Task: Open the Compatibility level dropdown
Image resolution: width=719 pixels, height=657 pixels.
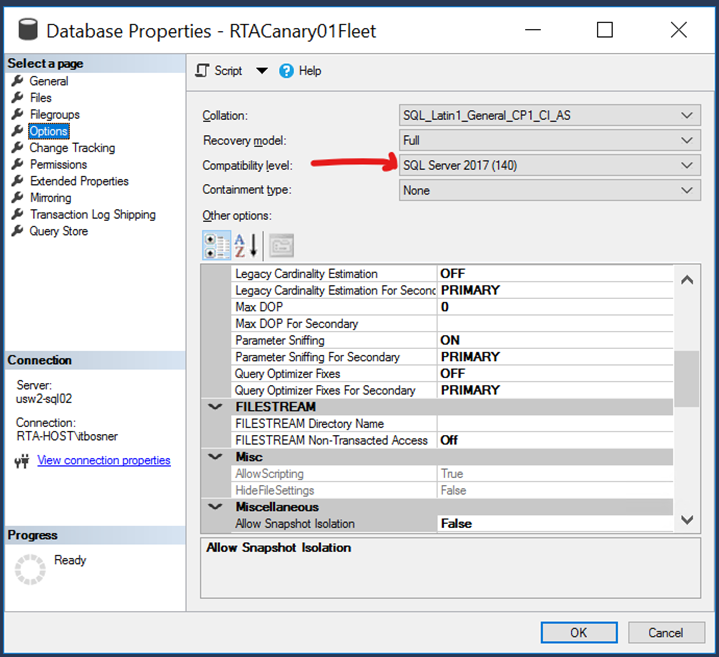Action: coord(686,165)
